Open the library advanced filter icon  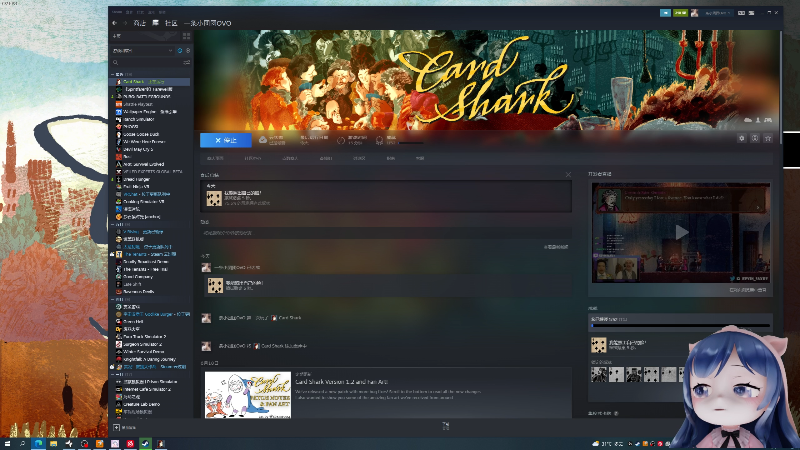point(187,62)
